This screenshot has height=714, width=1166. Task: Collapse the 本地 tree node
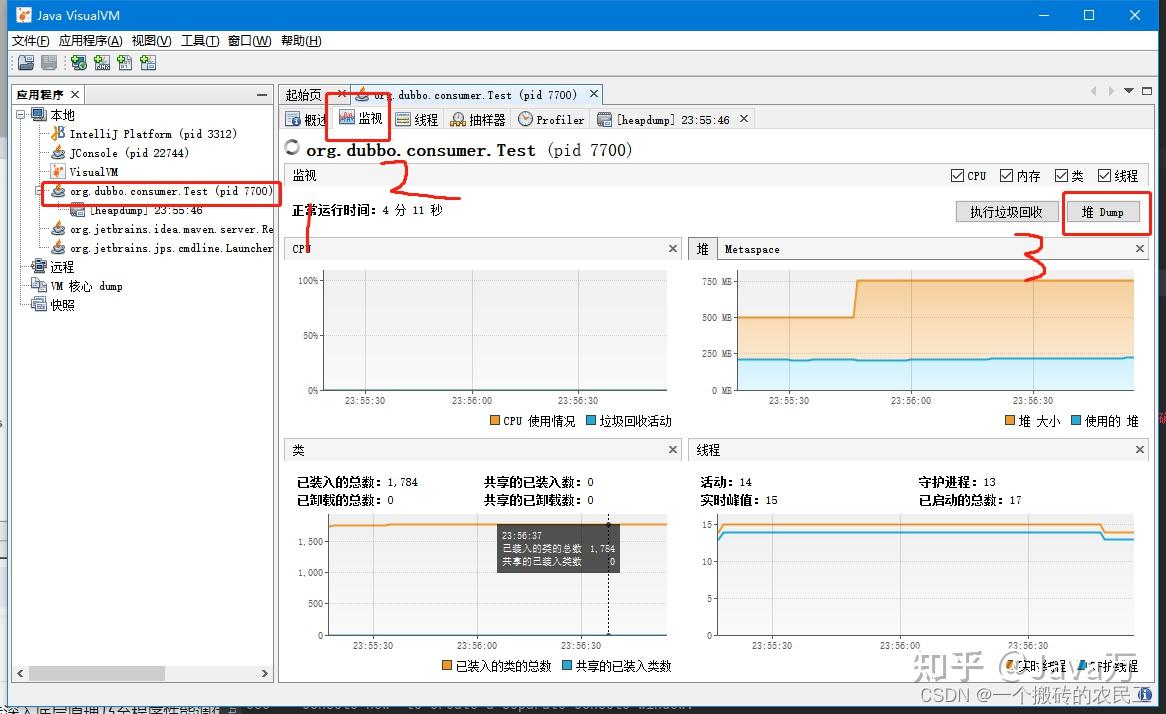pos(20,114)
